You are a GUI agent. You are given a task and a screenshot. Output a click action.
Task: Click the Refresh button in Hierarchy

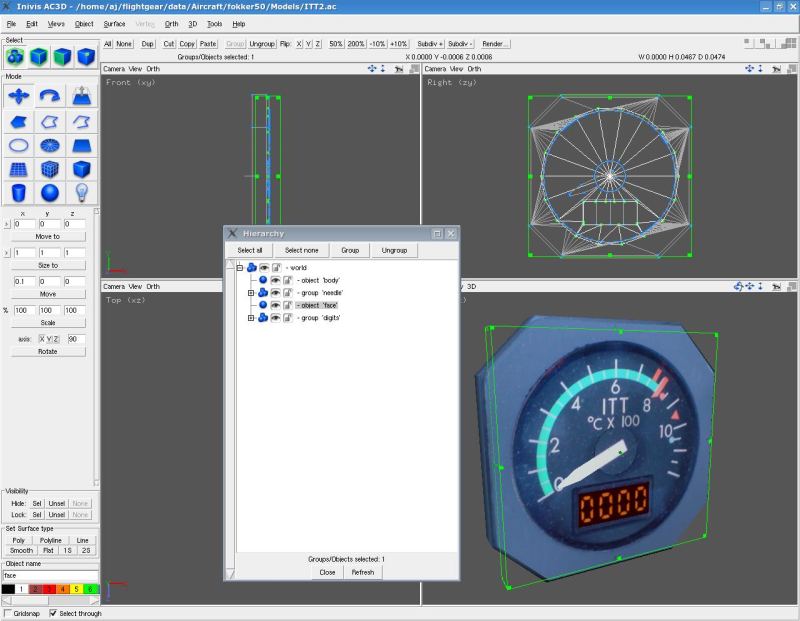pos(363,573)
